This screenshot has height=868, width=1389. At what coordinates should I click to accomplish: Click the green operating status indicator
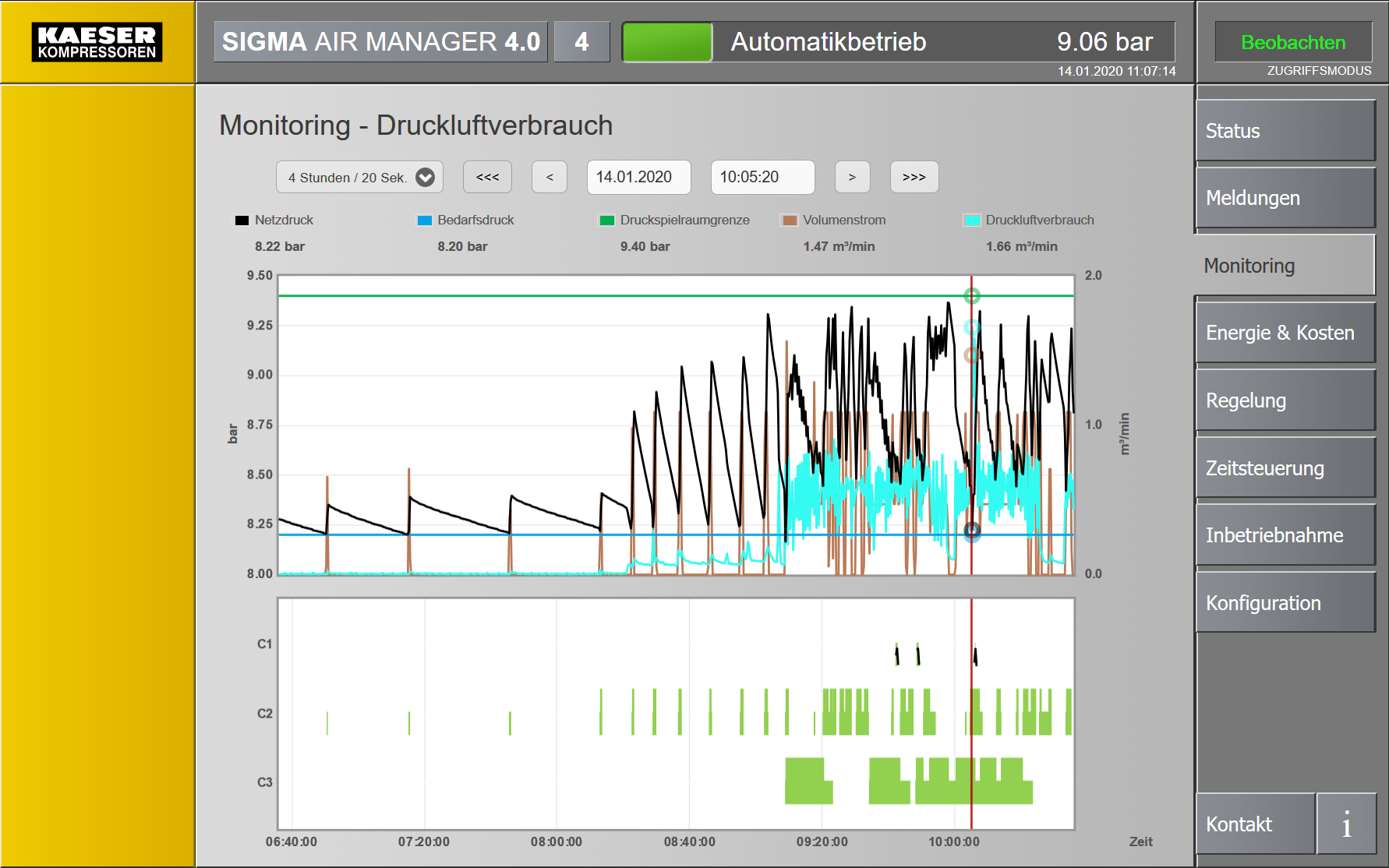[x=667, y=42]
